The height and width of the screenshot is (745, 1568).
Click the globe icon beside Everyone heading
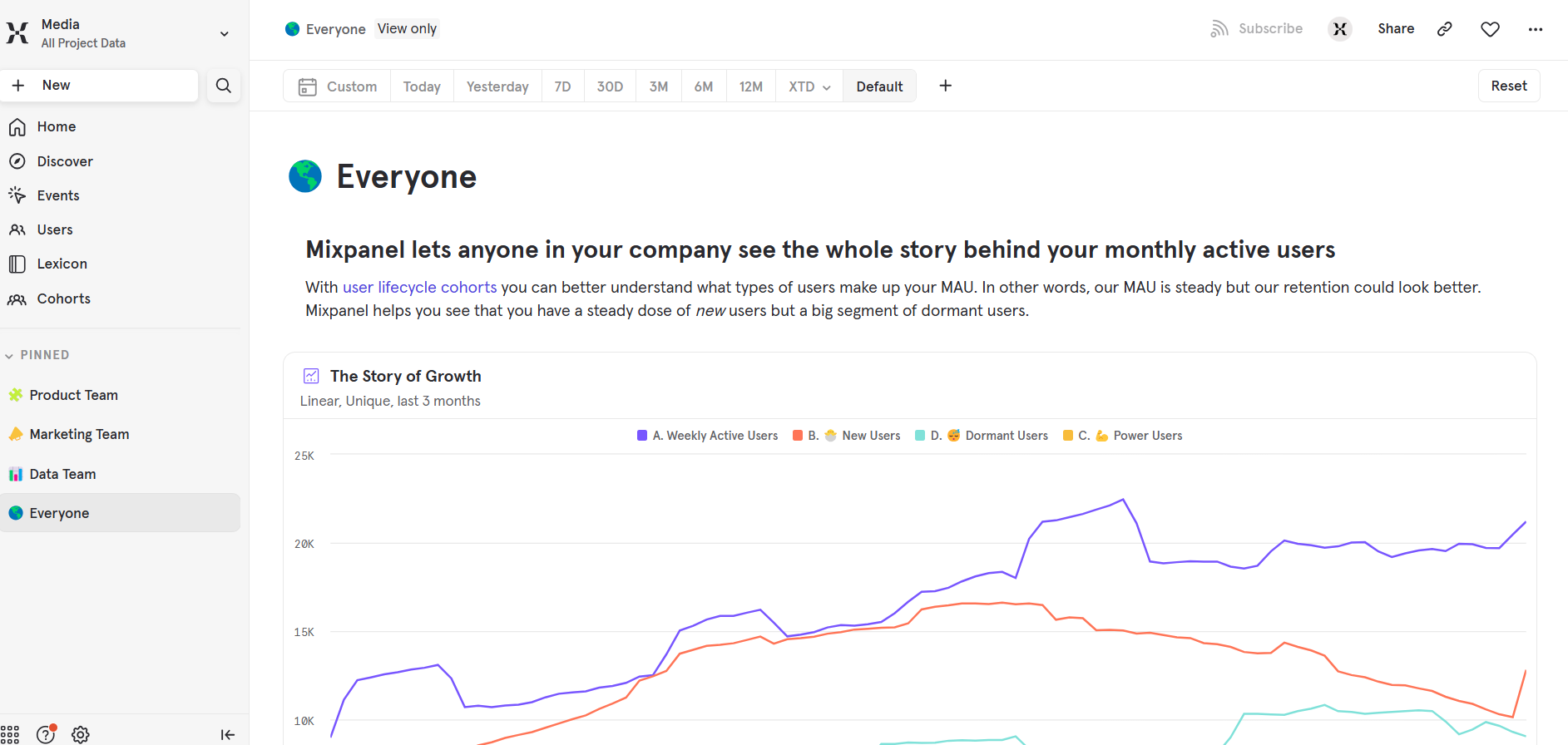click(305, 176)
